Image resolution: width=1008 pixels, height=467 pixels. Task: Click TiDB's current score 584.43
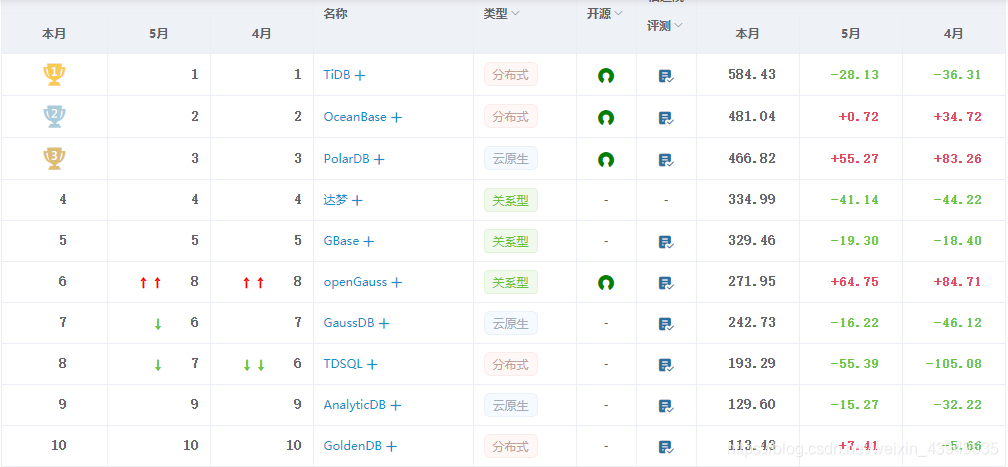coord(752,75)
